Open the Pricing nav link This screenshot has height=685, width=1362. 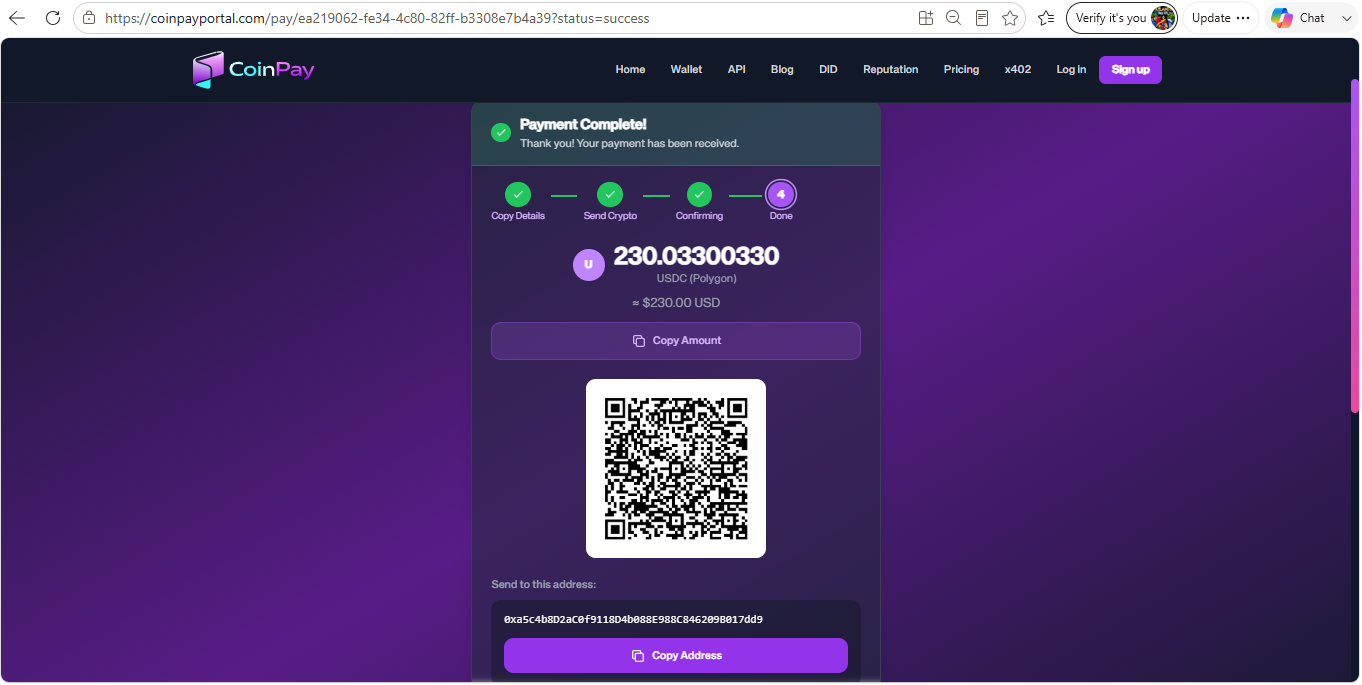[961, 70]
